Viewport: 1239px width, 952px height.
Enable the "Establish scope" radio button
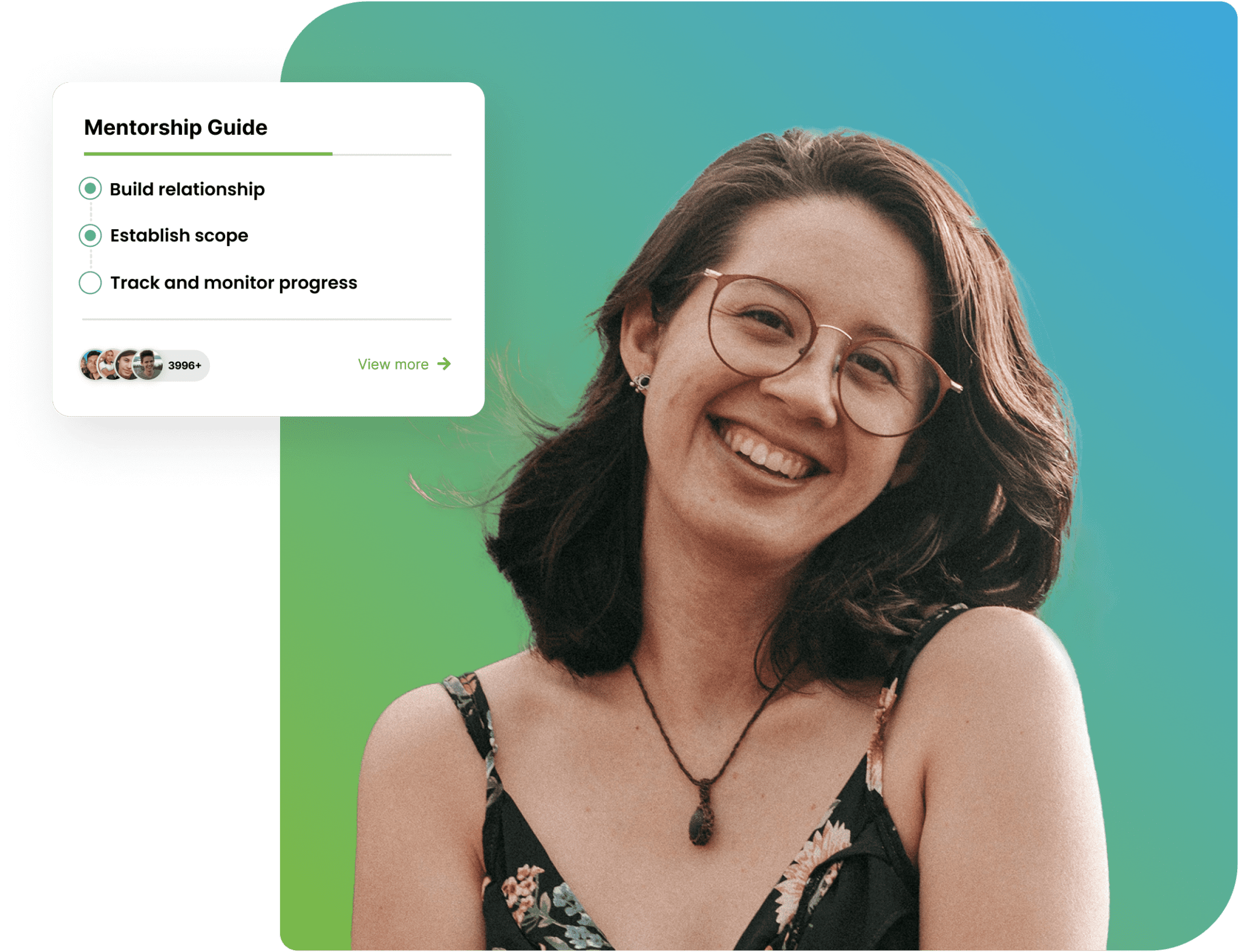90,235
